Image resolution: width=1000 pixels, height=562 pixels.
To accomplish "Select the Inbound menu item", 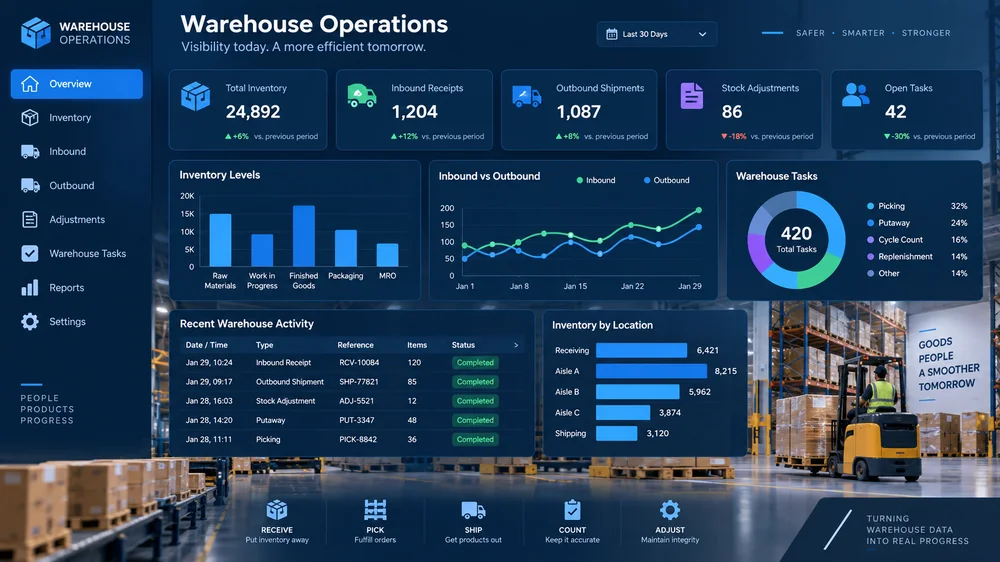I will click(77, 151).
